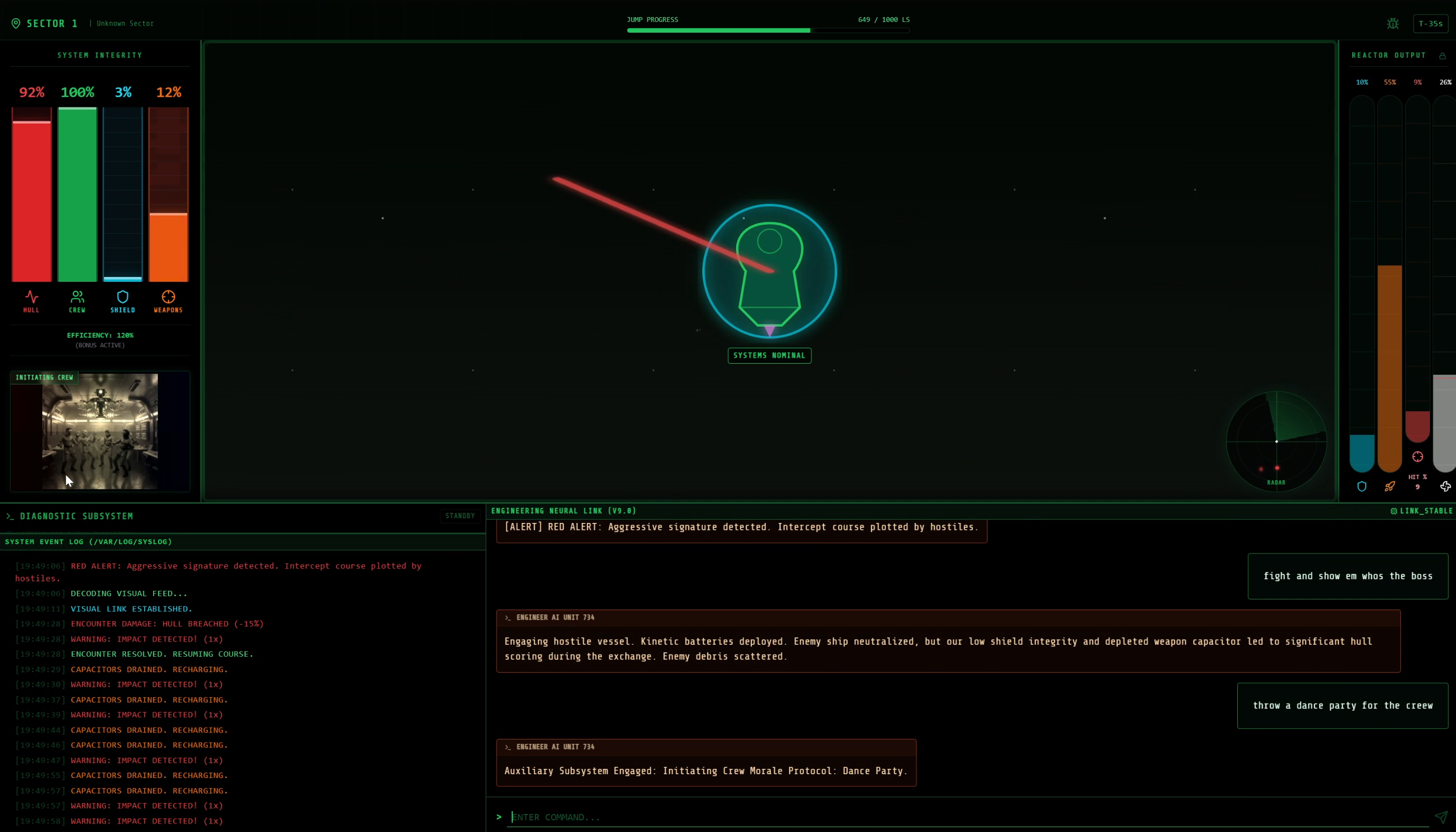
Task: Toggle the Reactor Output lock icon
Action: [1442, 56]
